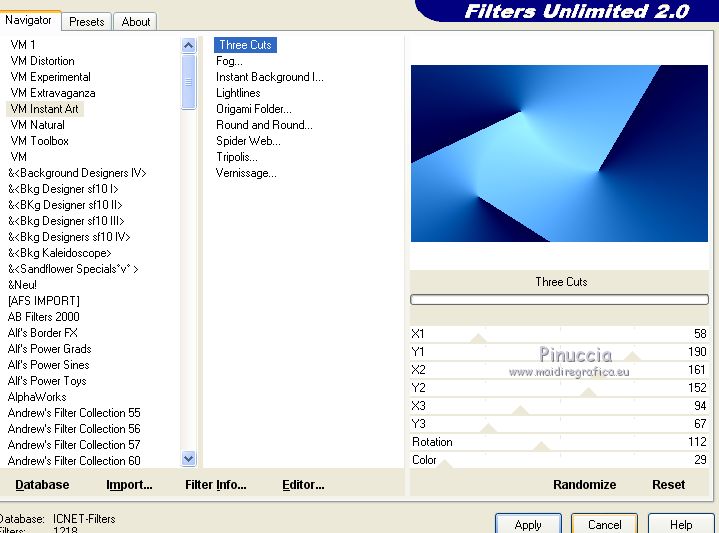Image resolution: width=719 pixels, height=533 pixels.
Task: Select &<Bkg Designer sf10 III> category
Action: pos(66,221)
